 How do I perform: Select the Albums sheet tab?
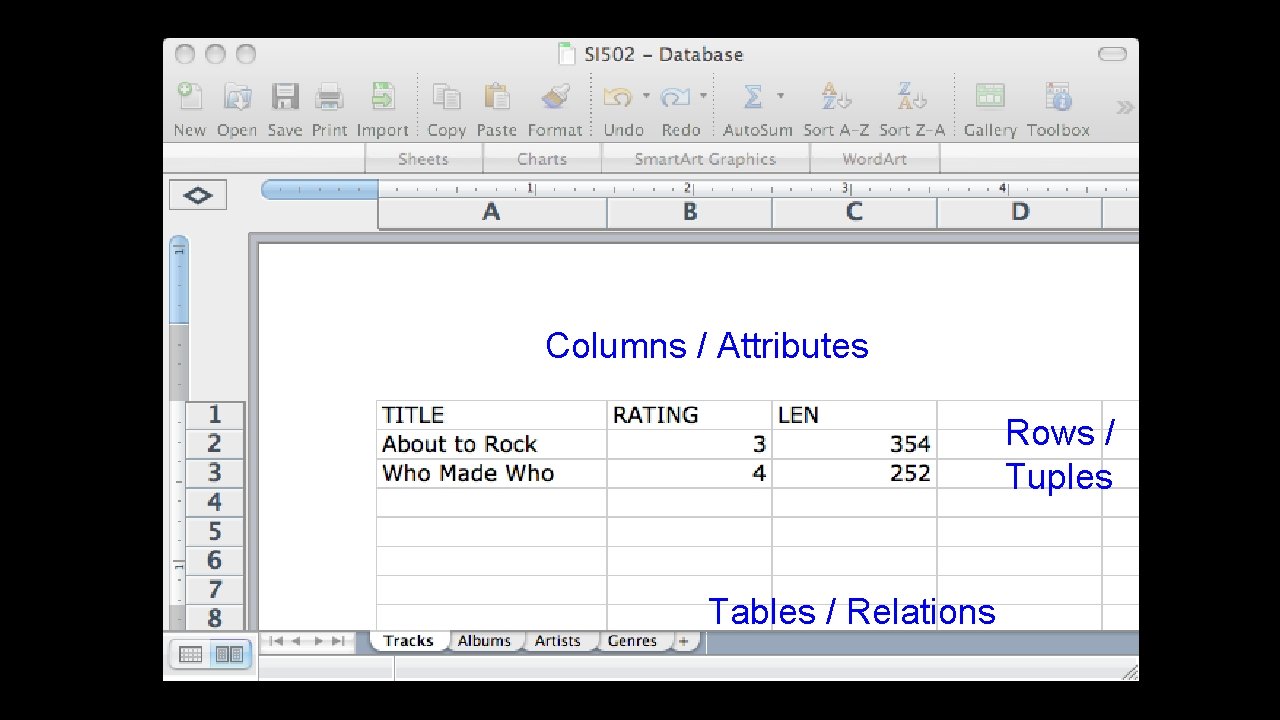[484, 641]
